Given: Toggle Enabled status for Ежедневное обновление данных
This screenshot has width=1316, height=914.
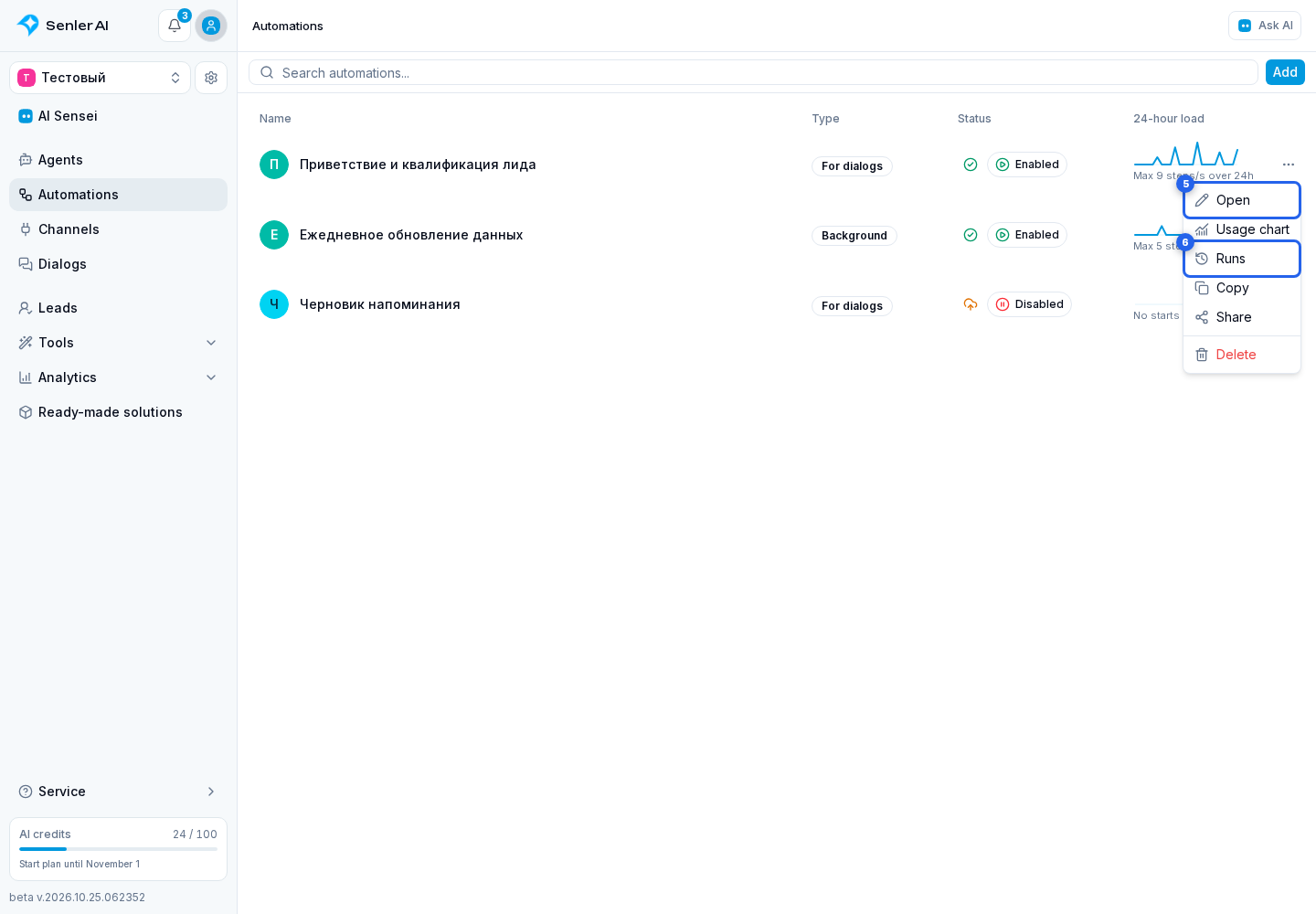Looking at the screenshot, I should pos(1027,235).
